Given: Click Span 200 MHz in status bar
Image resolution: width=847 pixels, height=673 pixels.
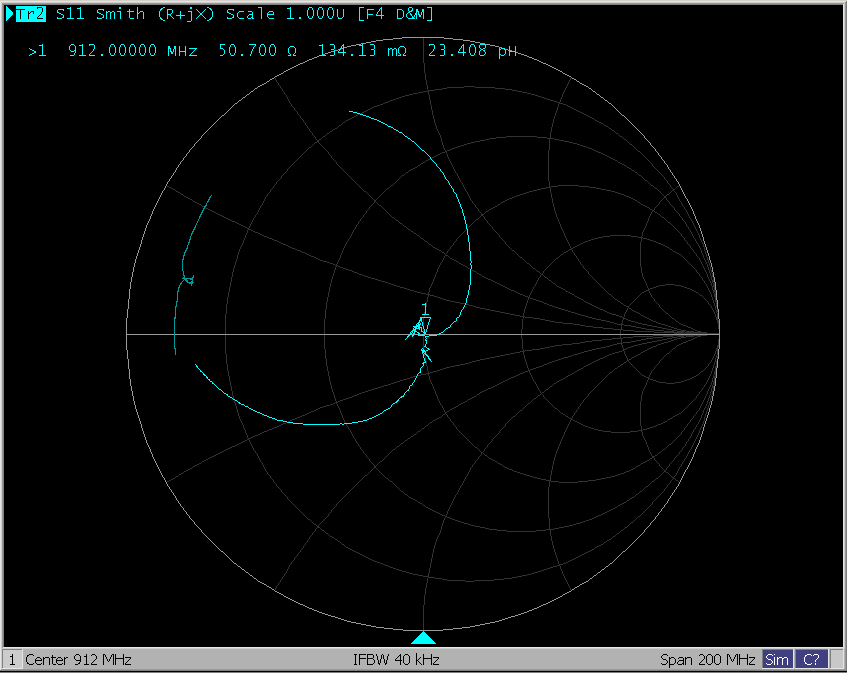Looking at the screenshot, I should (x=707, y=660).
